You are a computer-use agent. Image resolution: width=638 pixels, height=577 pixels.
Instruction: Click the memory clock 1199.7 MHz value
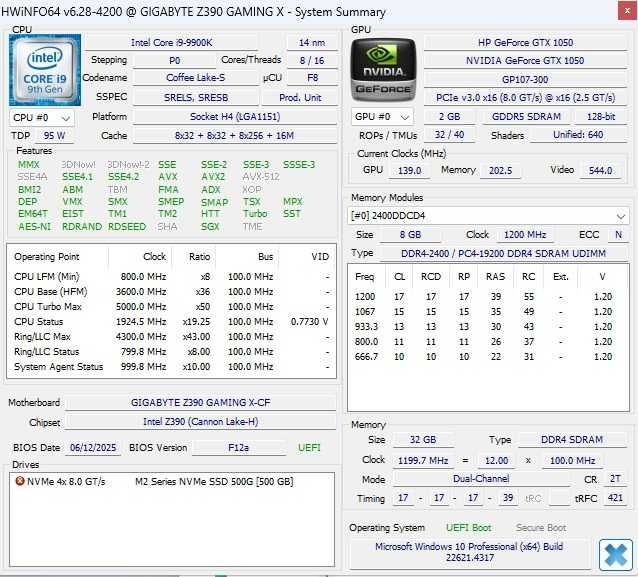pyautogui.click(x=423, y=461)
